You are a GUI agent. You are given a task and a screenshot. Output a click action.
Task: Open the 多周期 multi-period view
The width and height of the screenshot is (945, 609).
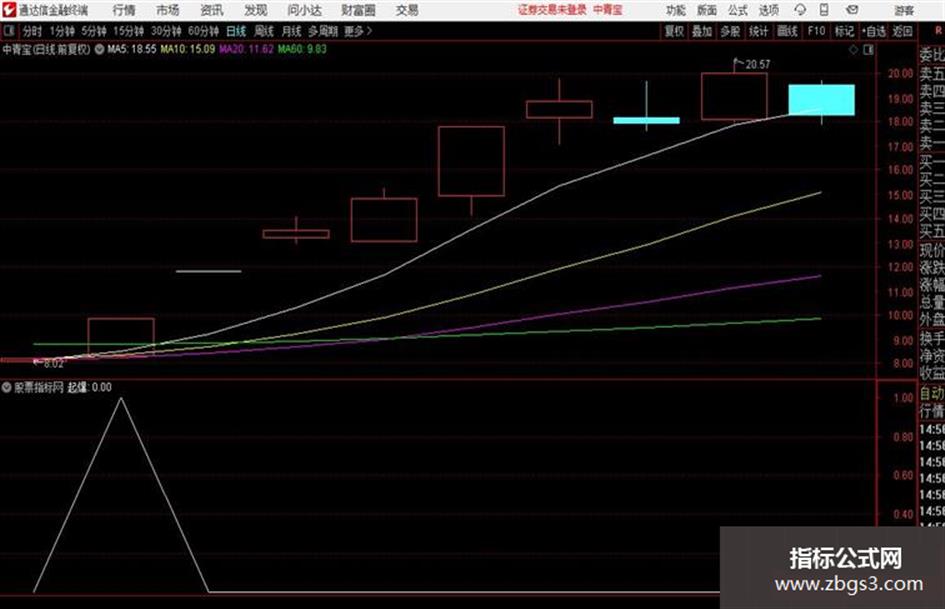click(x=323, y=31)
